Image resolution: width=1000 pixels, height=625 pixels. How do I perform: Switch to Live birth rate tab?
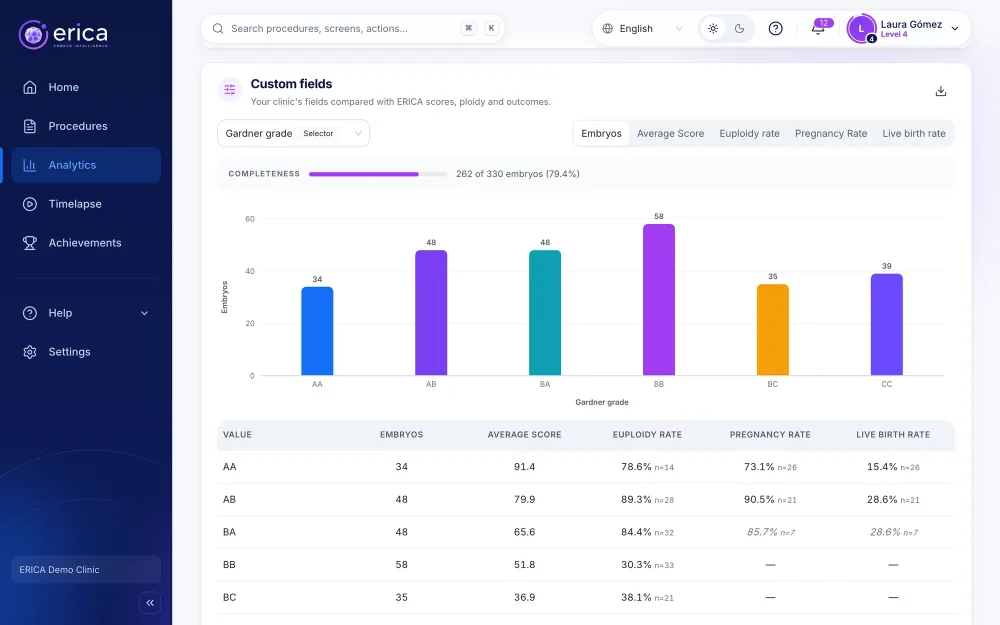point(914,133)
